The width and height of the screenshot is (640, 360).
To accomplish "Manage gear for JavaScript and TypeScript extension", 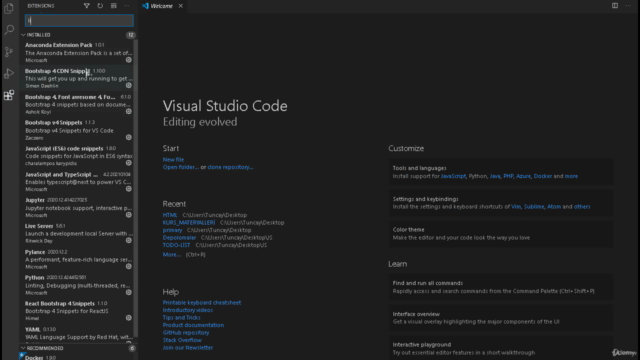I will click(129, 189).
